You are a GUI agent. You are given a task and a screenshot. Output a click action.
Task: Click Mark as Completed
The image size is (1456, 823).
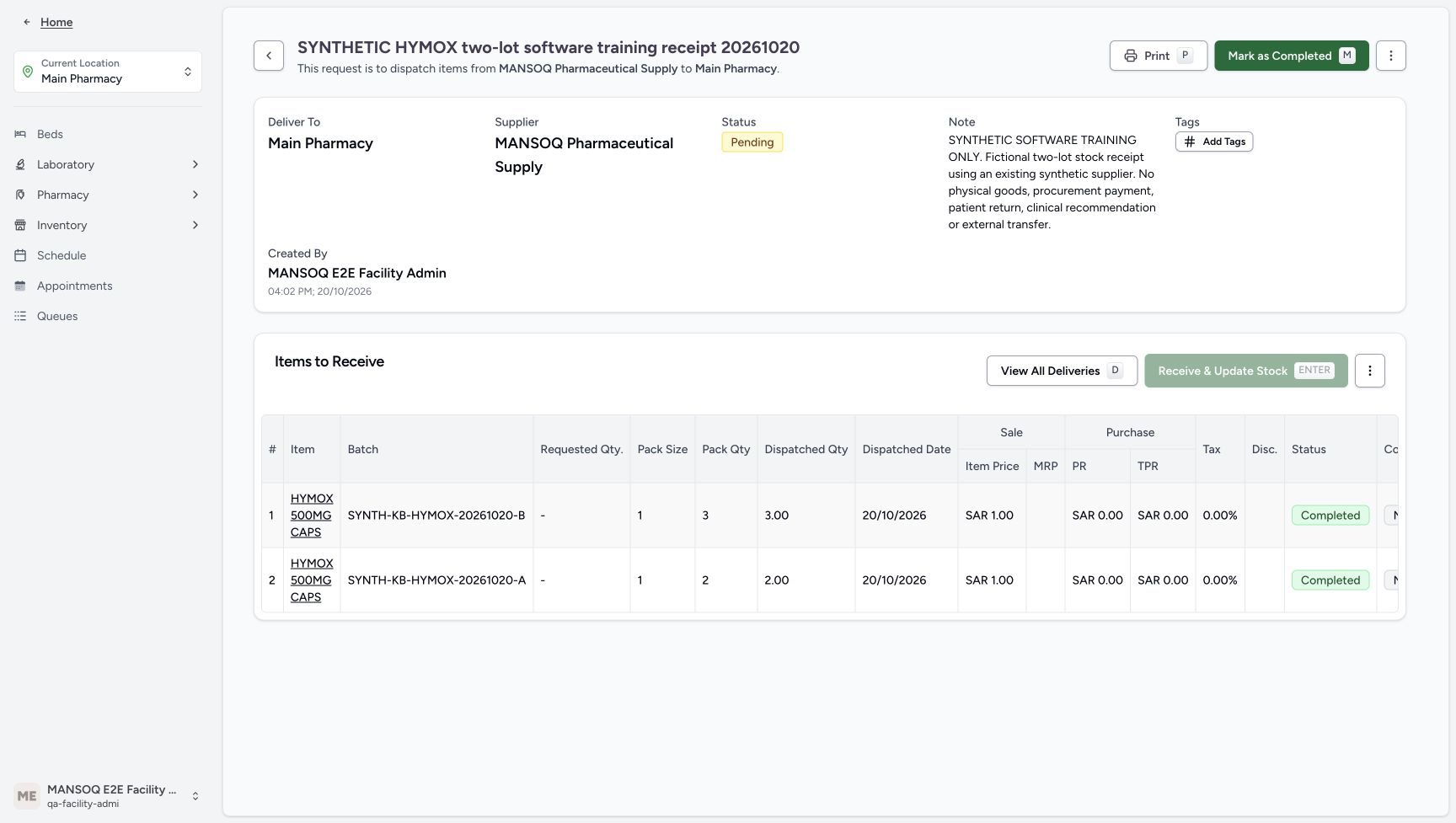tap(1291, 56)
